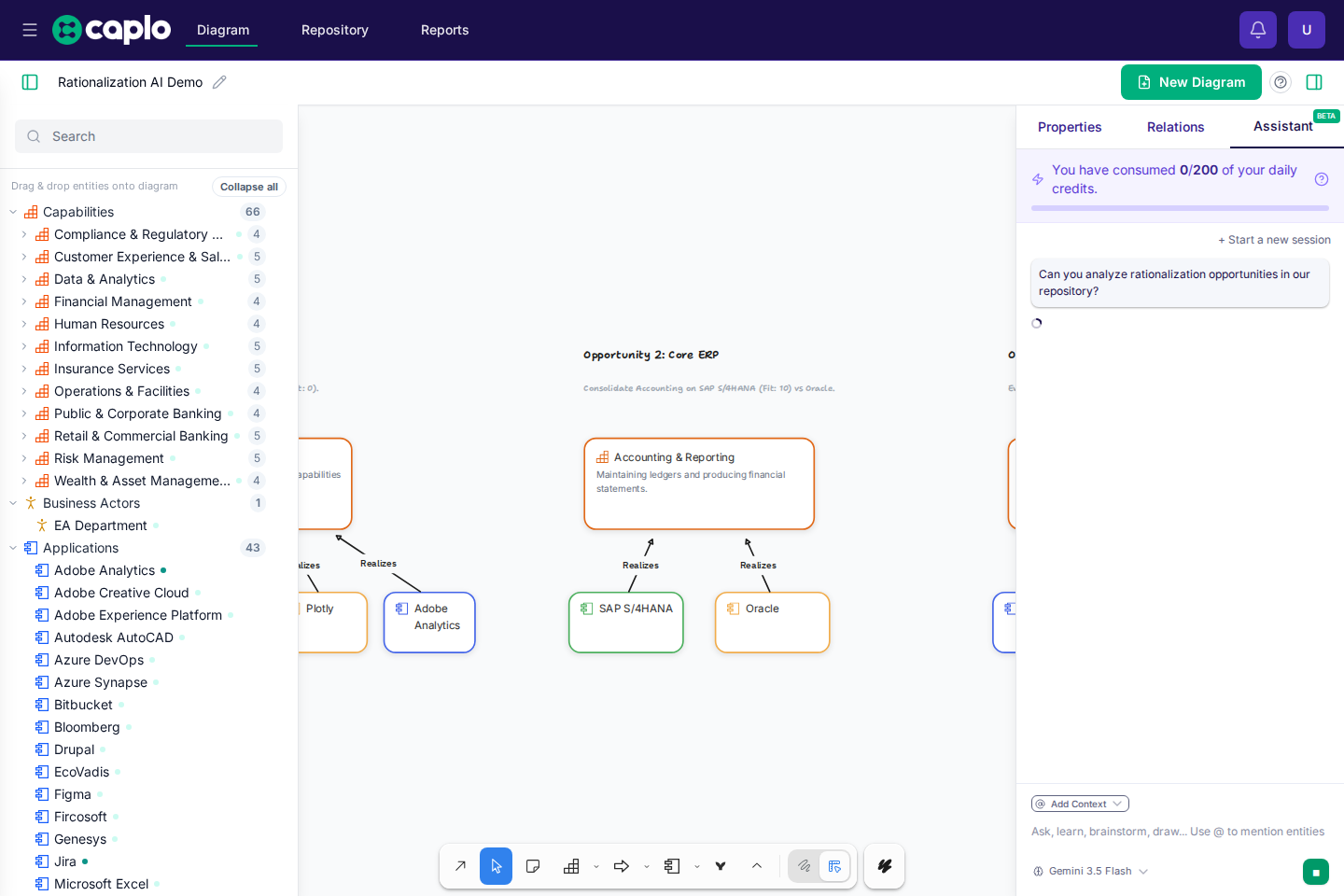Expand Risk Management node
Image resolution: width=1344 pixels, height=896 pixels.
click(24, 458)
